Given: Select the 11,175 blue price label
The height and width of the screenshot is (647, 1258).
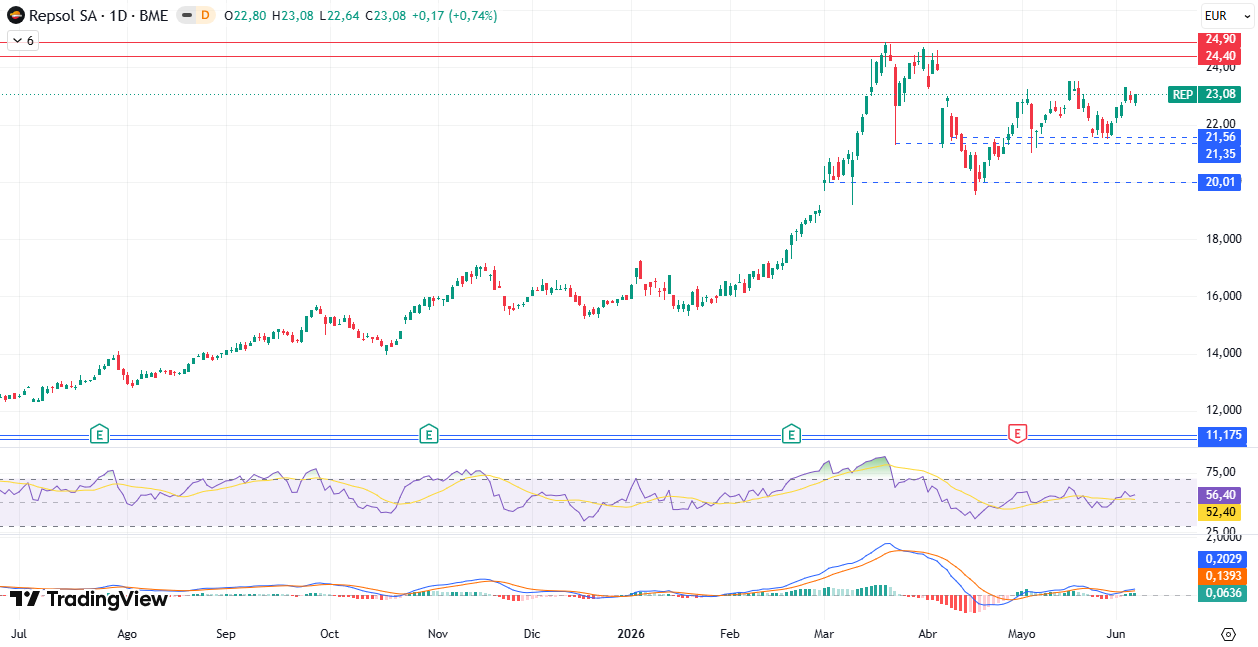Looking at the screenshot, I should point(1223,435).
